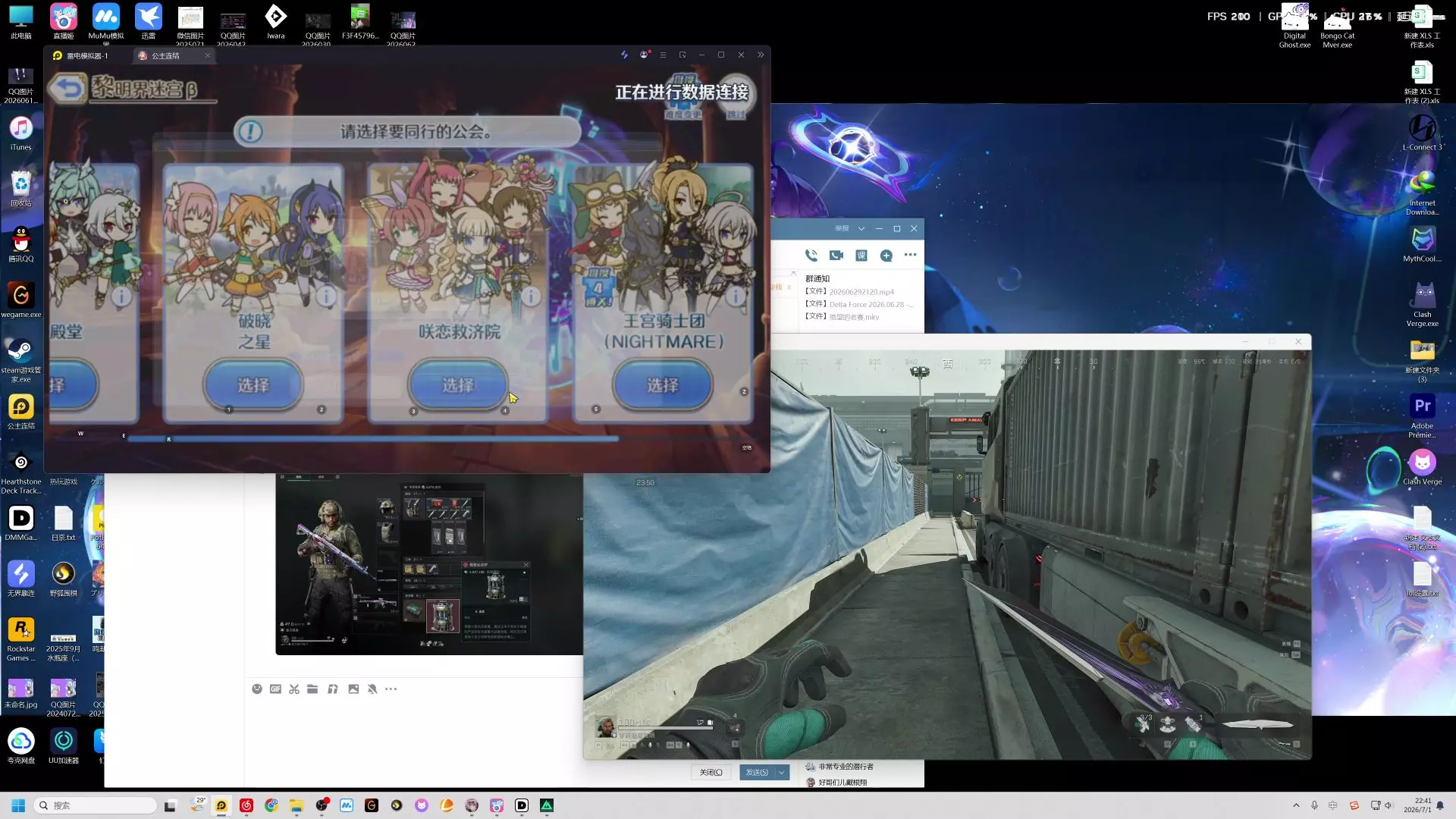Start a voice call in QQ chat
Screen dimensions: 1456x819
point(811,256)
